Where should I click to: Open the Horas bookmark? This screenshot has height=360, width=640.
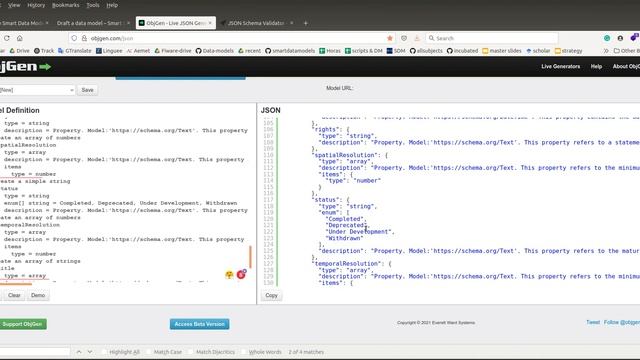tap(330, 51)
